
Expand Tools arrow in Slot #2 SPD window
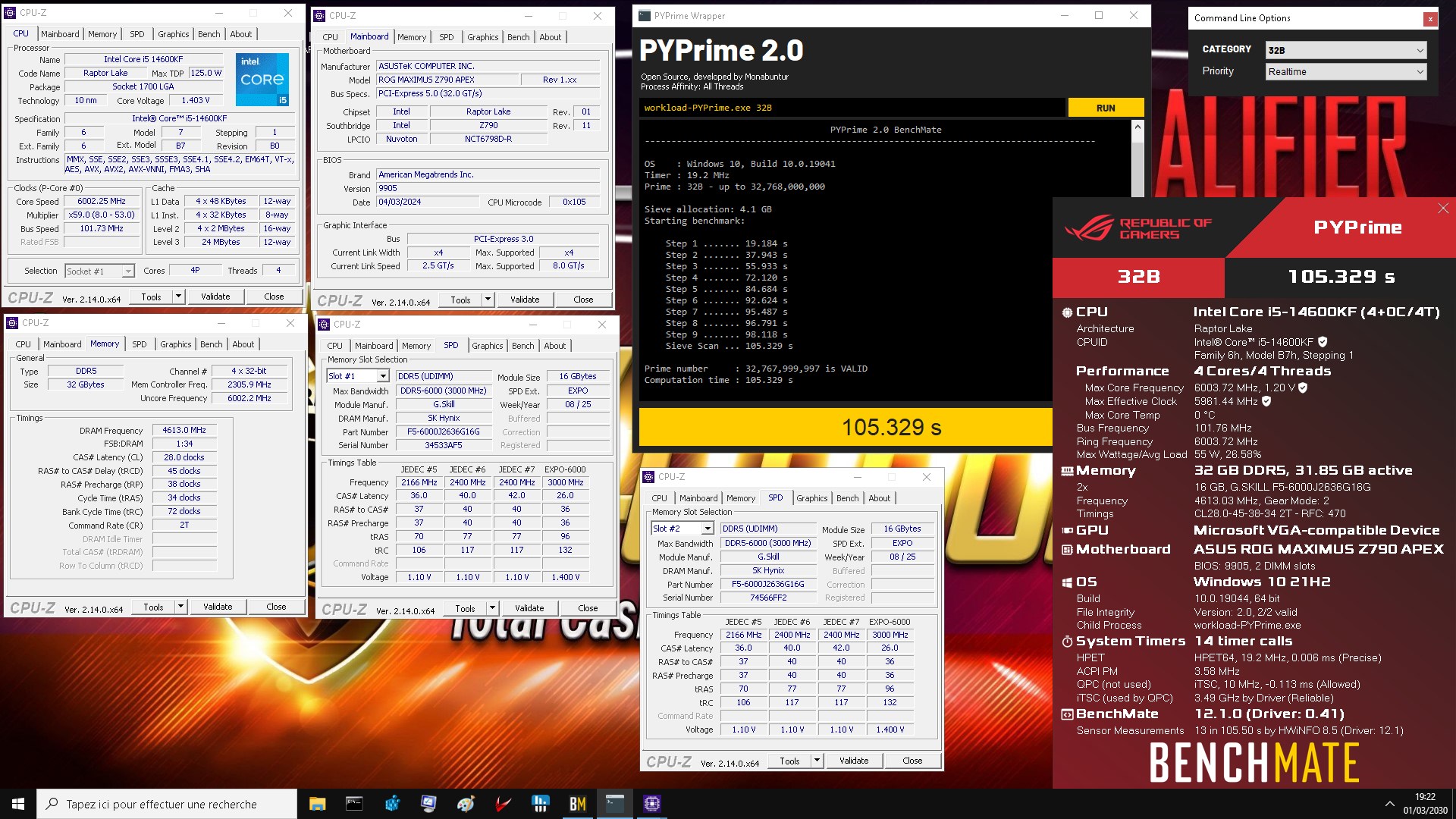(x=817, y=761)
